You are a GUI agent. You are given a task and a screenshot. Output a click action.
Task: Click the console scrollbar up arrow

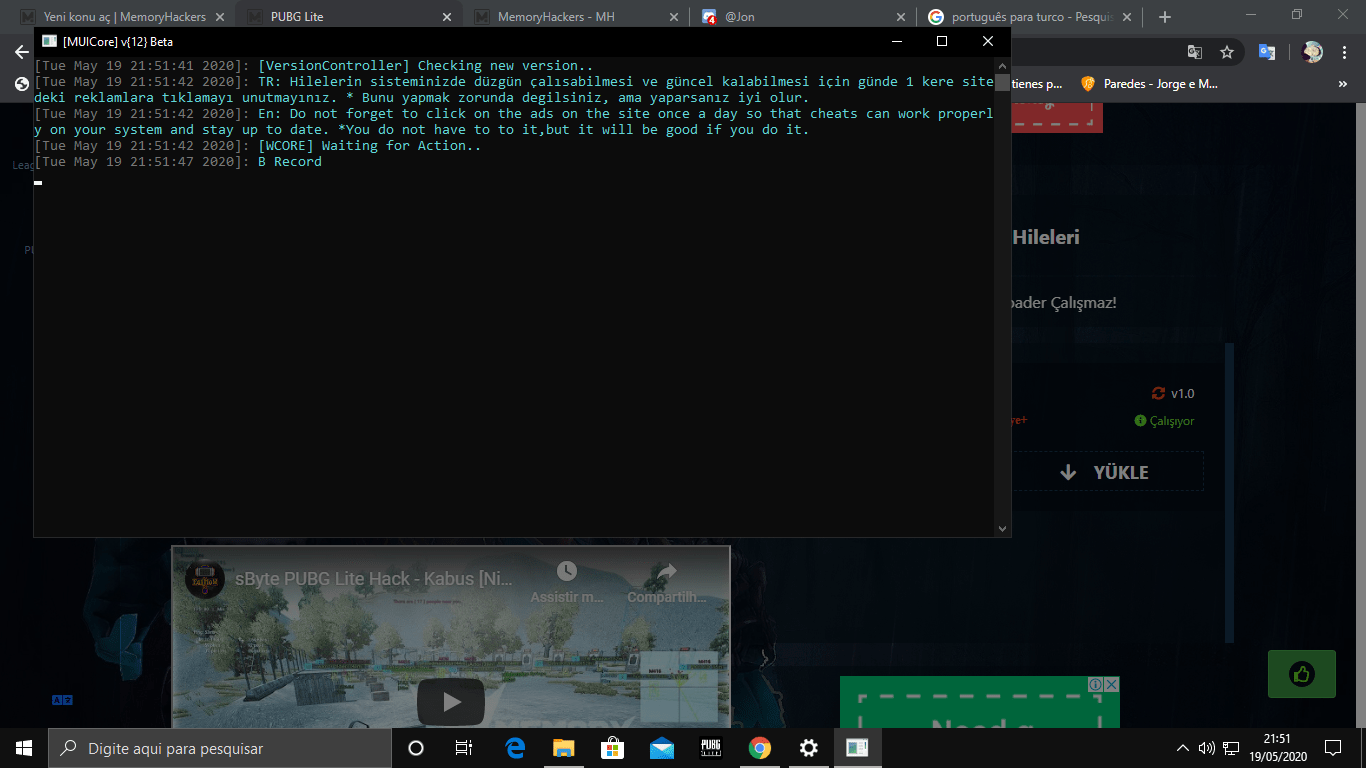(1002, 64)
